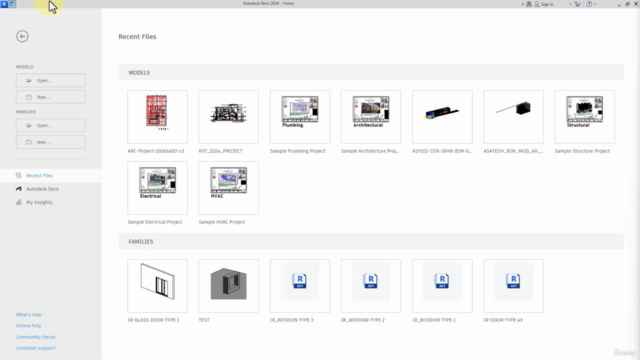Click the page icon in Models New button
Viewport: 640px width, 360px height.
click(29, 97)
